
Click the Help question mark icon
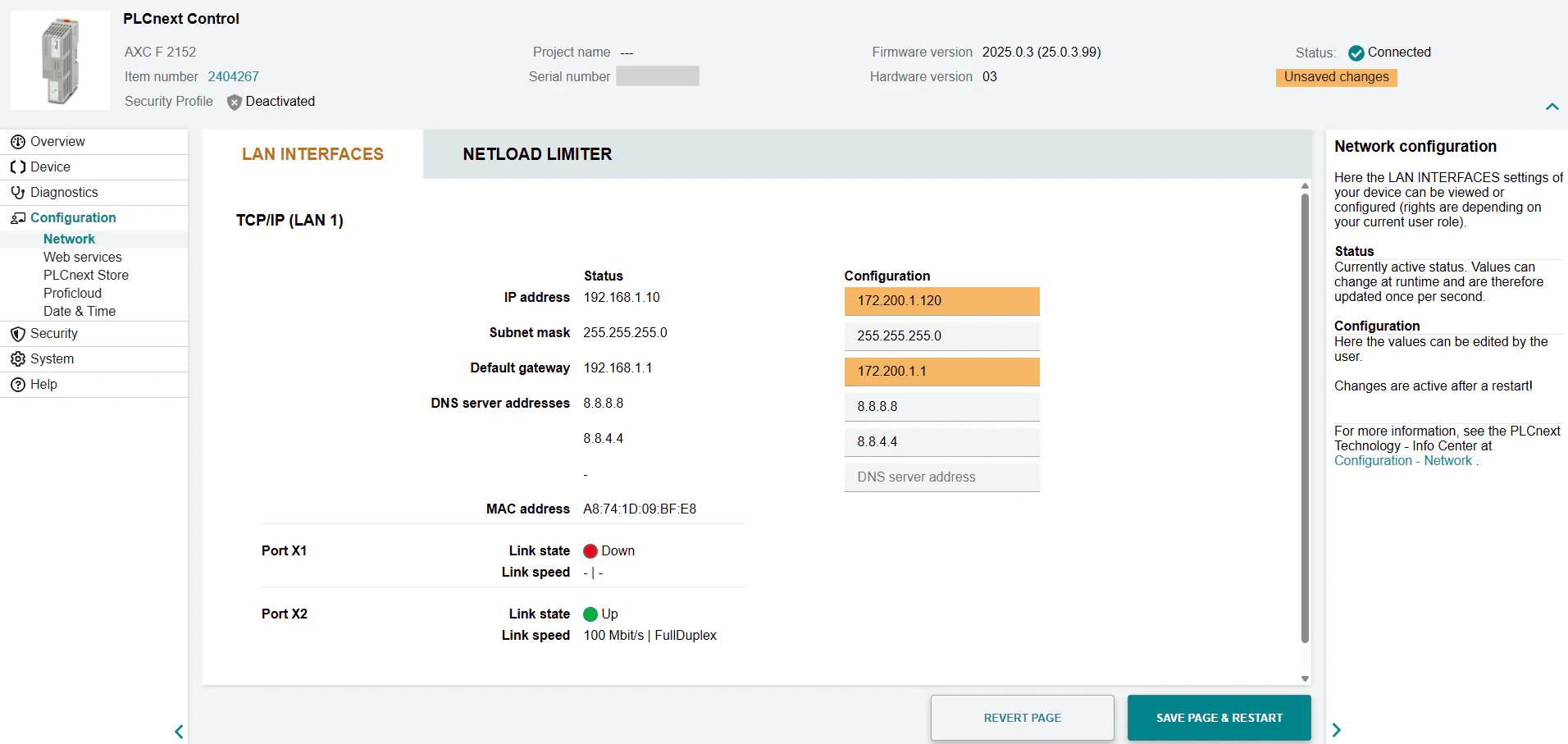(18, 385)
